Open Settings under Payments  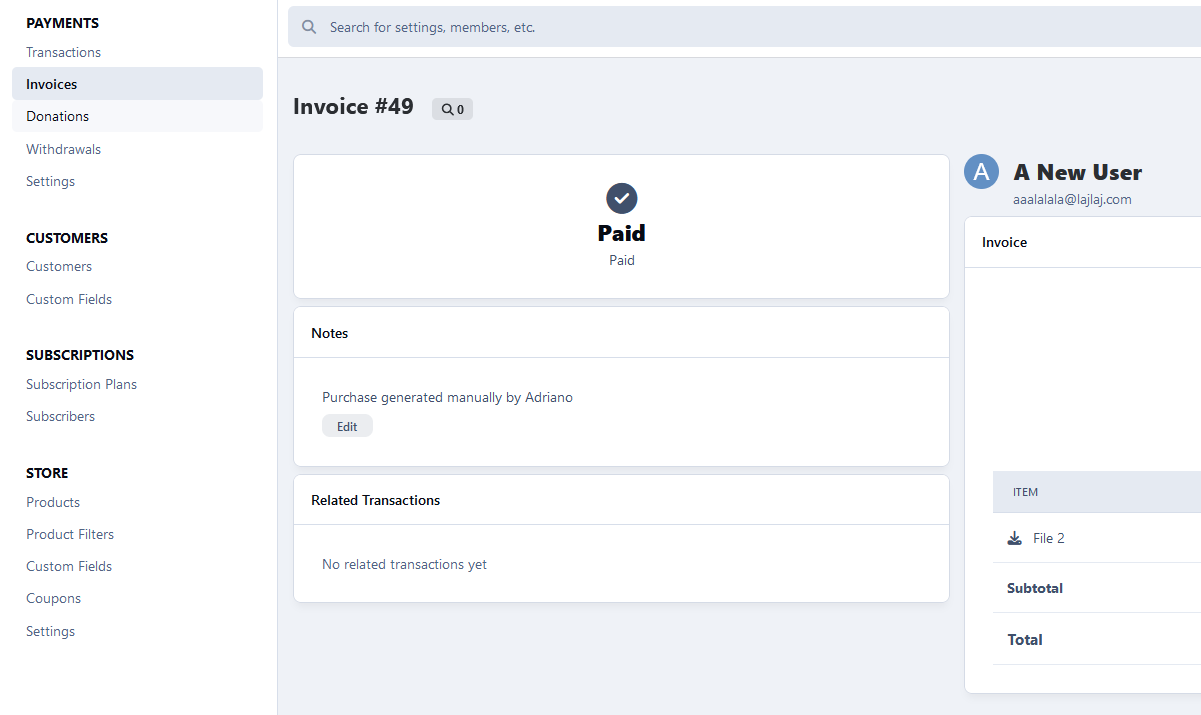click(x=50, y=181)
